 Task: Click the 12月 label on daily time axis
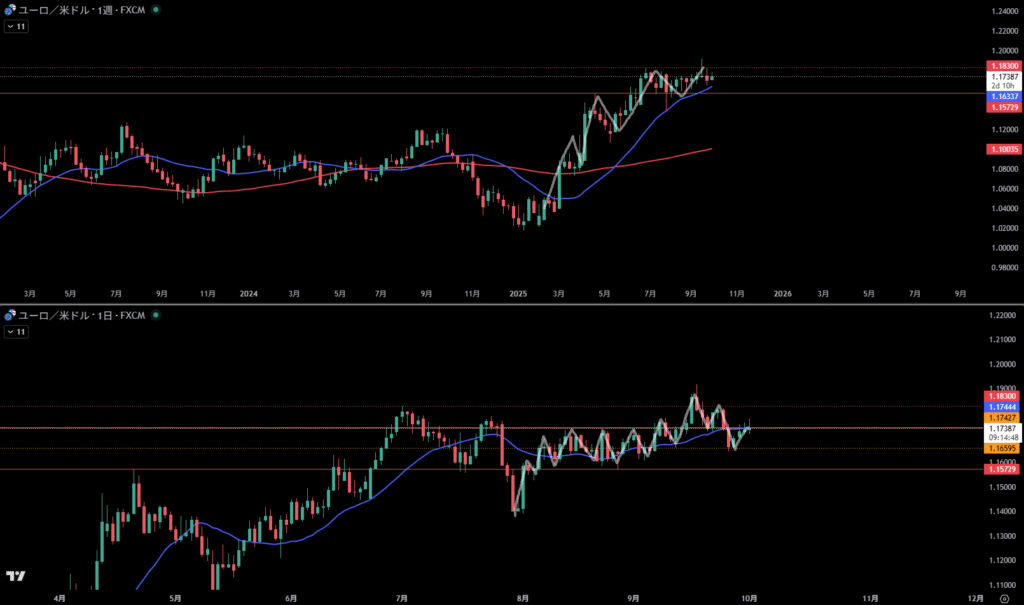point(975,597)
